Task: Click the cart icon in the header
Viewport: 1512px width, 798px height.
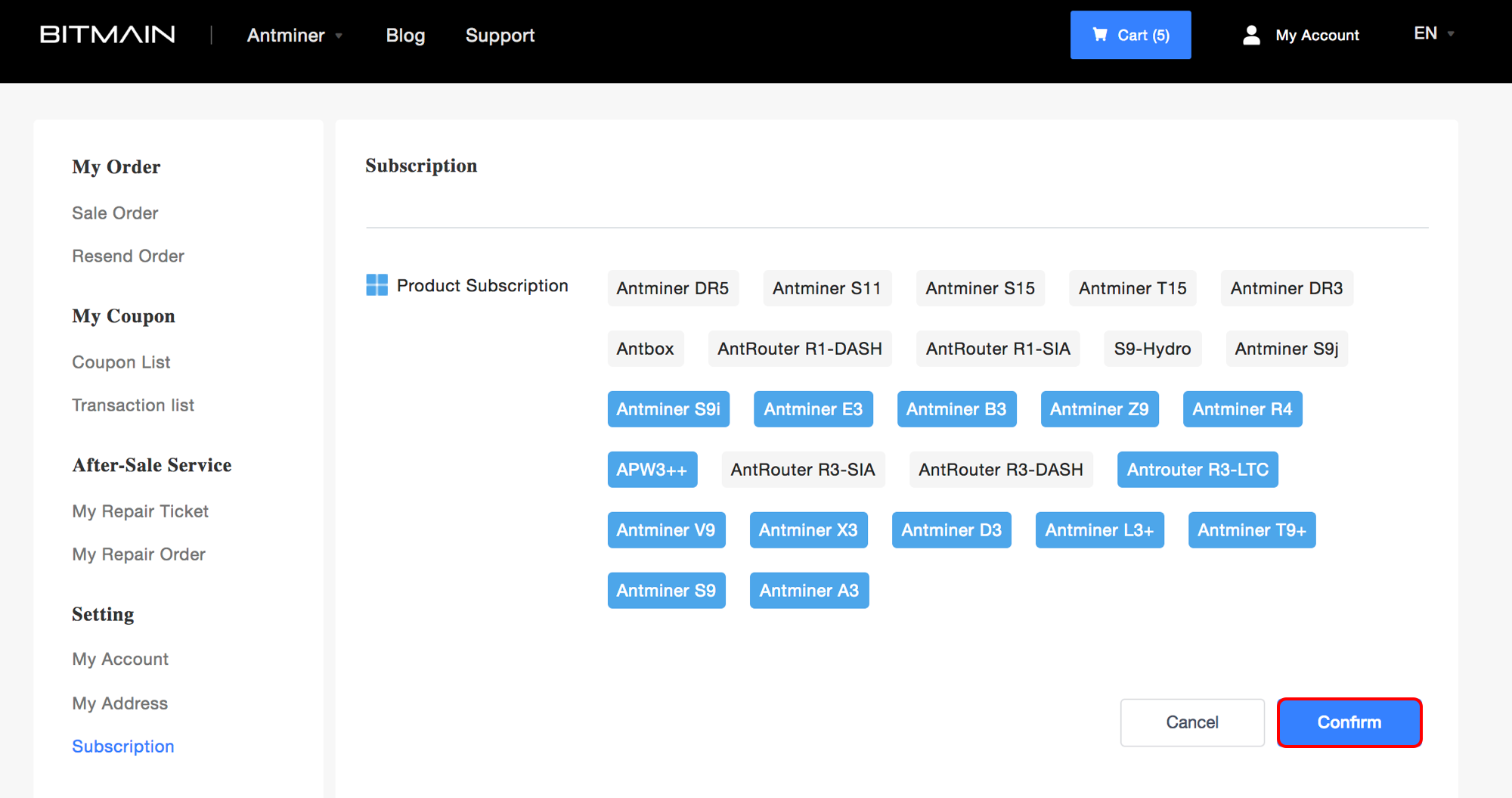Action: 1100,35
